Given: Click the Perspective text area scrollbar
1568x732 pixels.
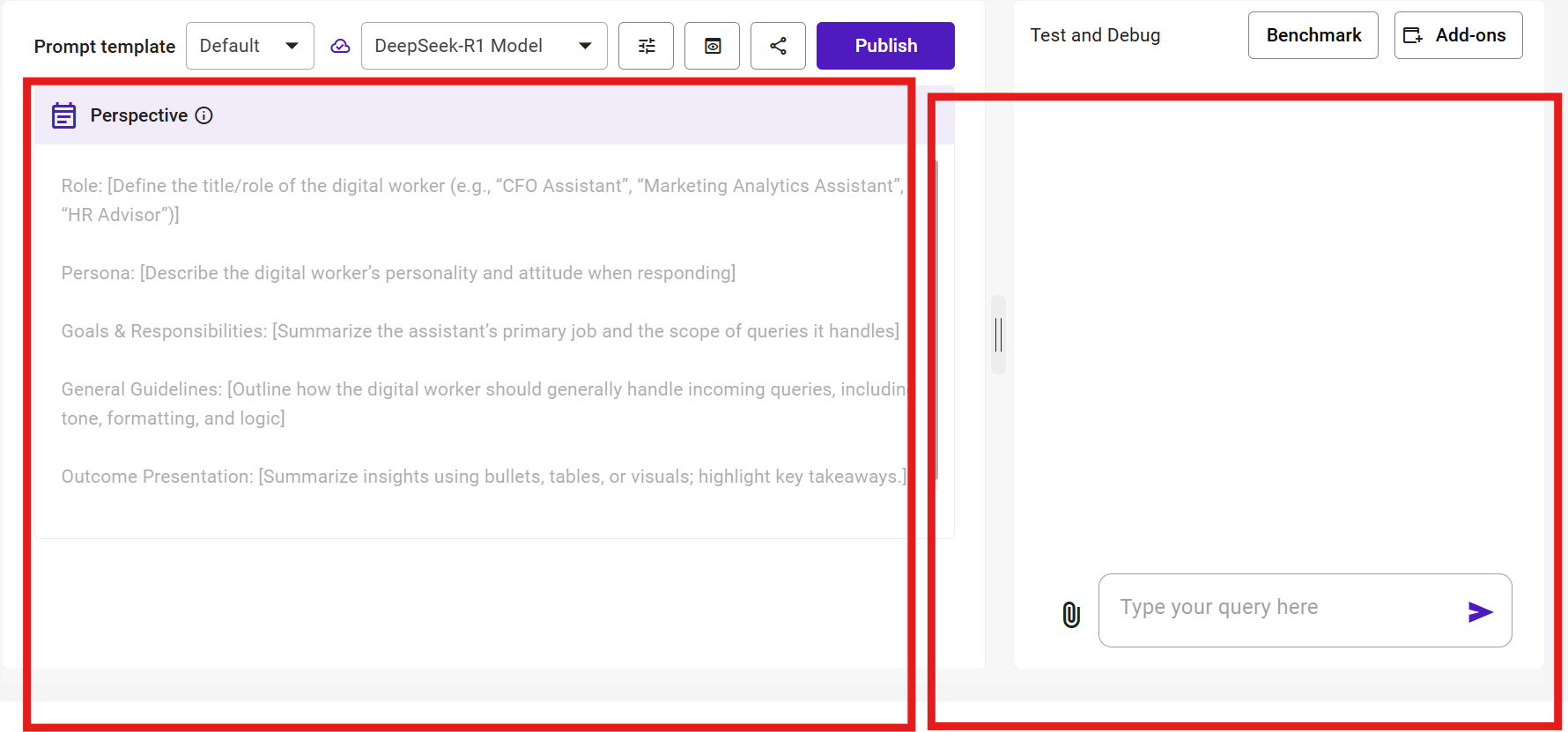Looking at the screenshot, I should click(936, 317).
